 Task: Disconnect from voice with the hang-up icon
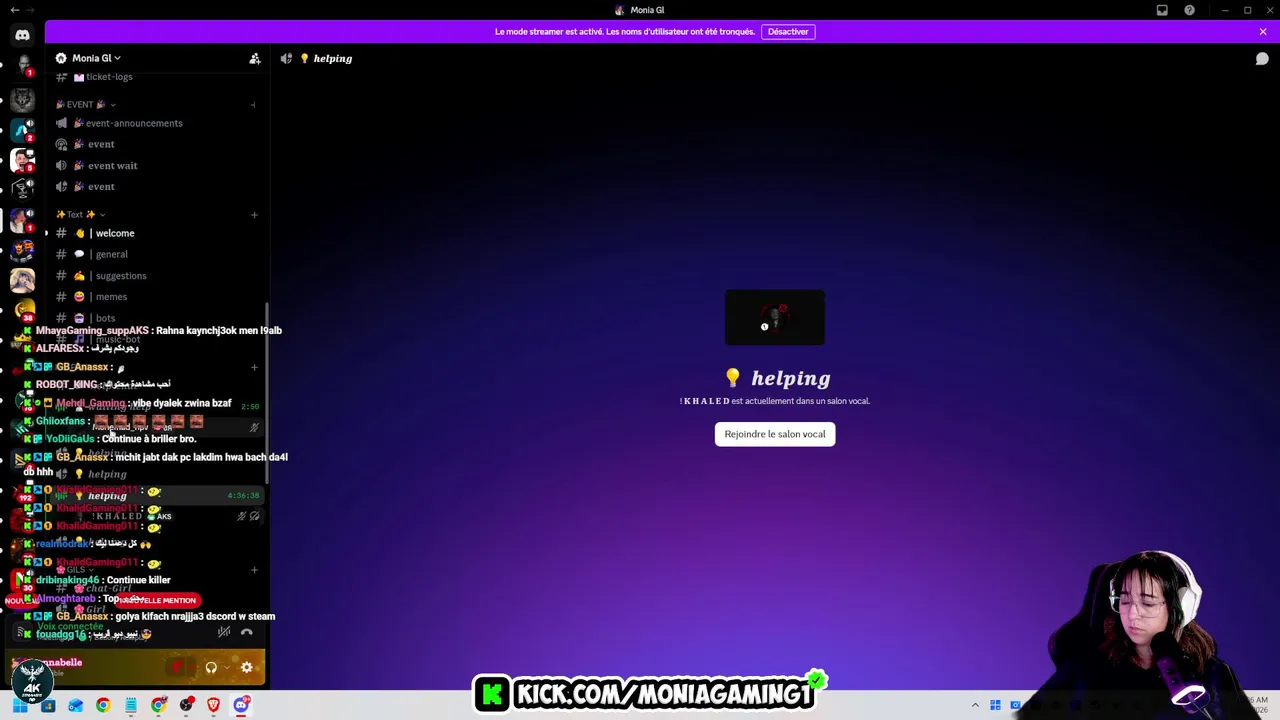point(247,632)
